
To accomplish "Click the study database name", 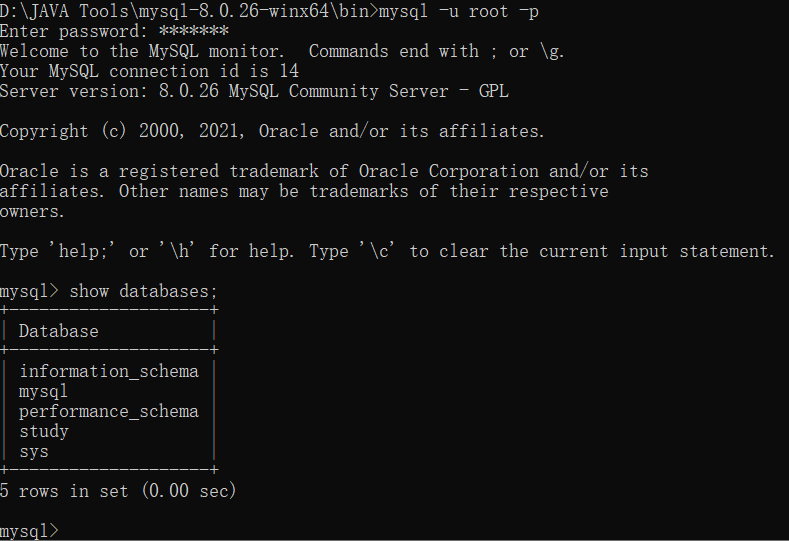I will pos(44,431).
